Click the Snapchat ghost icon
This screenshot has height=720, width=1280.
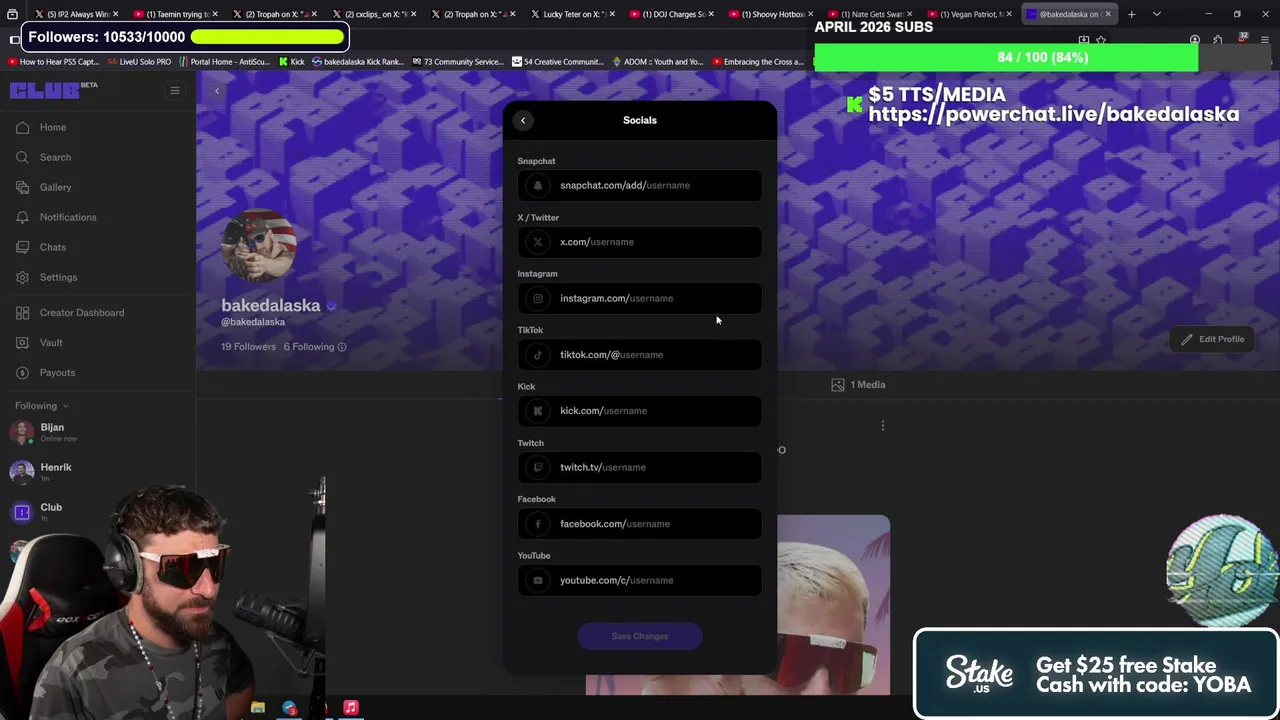click(538, 185)
